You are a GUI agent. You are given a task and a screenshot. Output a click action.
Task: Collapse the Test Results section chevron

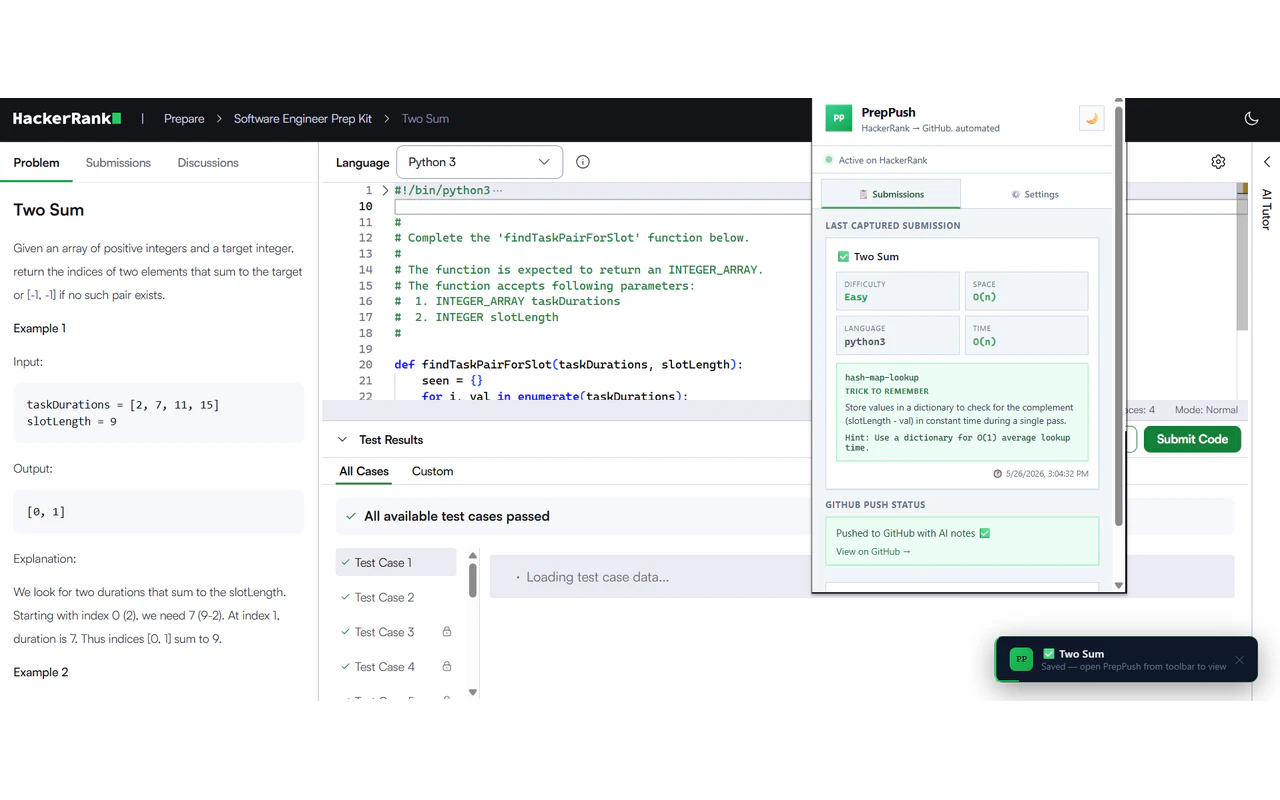[x=343, y=440]
